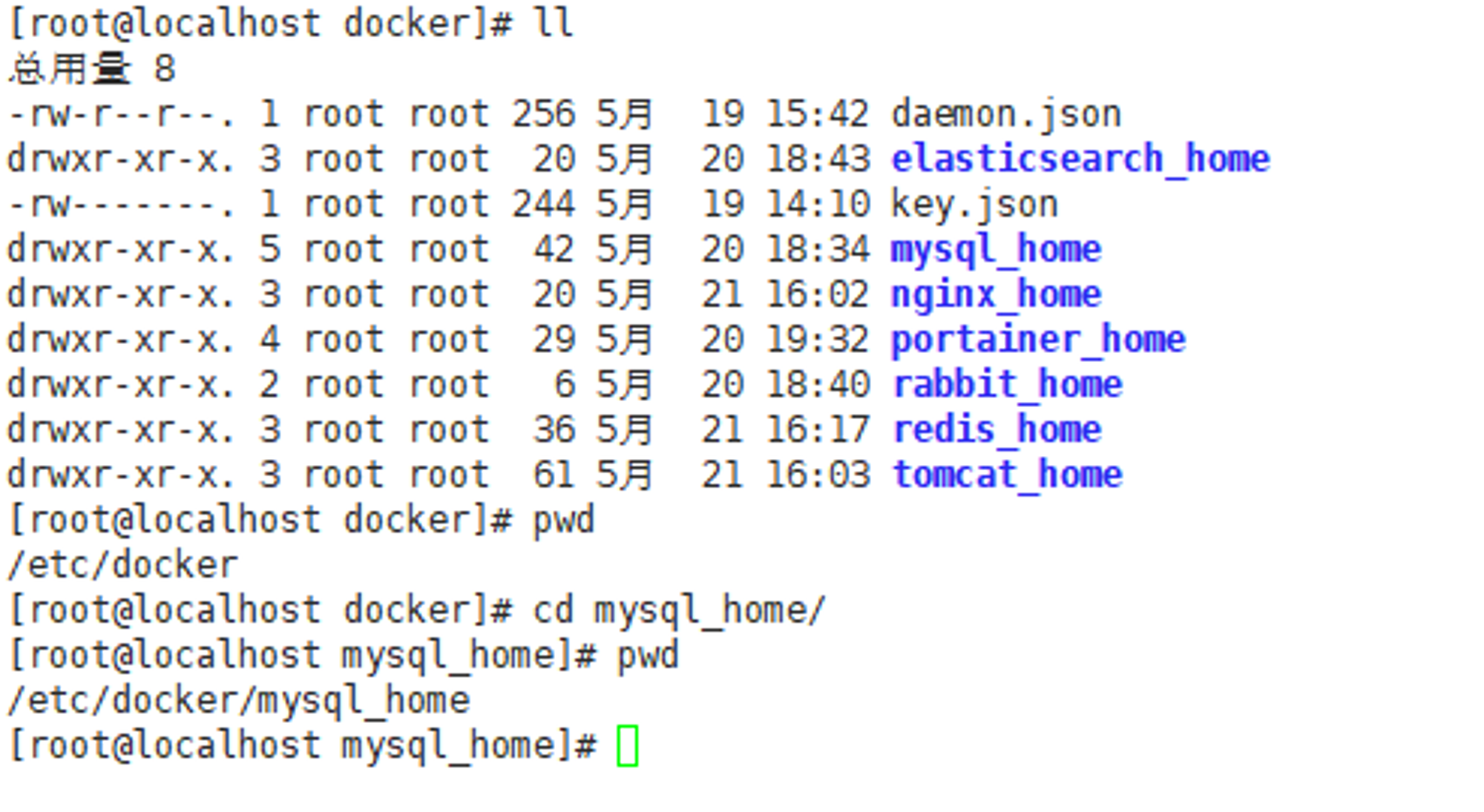Click the nginx_home directory name
The height and width of the screenshot is (812, 1484).
pos(996,295)
